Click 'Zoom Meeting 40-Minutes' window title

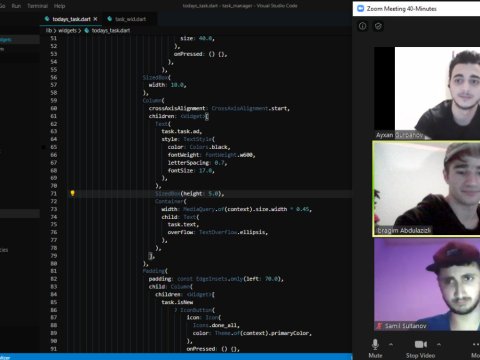tap(402, 9)
